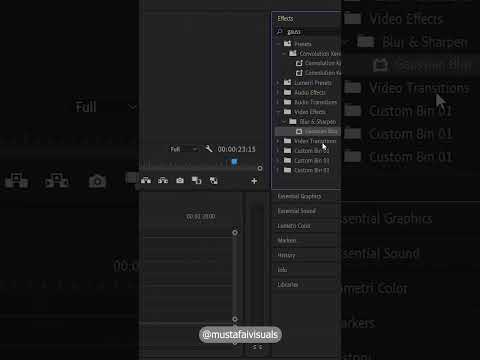Collapse the Presets folder arrow

pos(278,44)
